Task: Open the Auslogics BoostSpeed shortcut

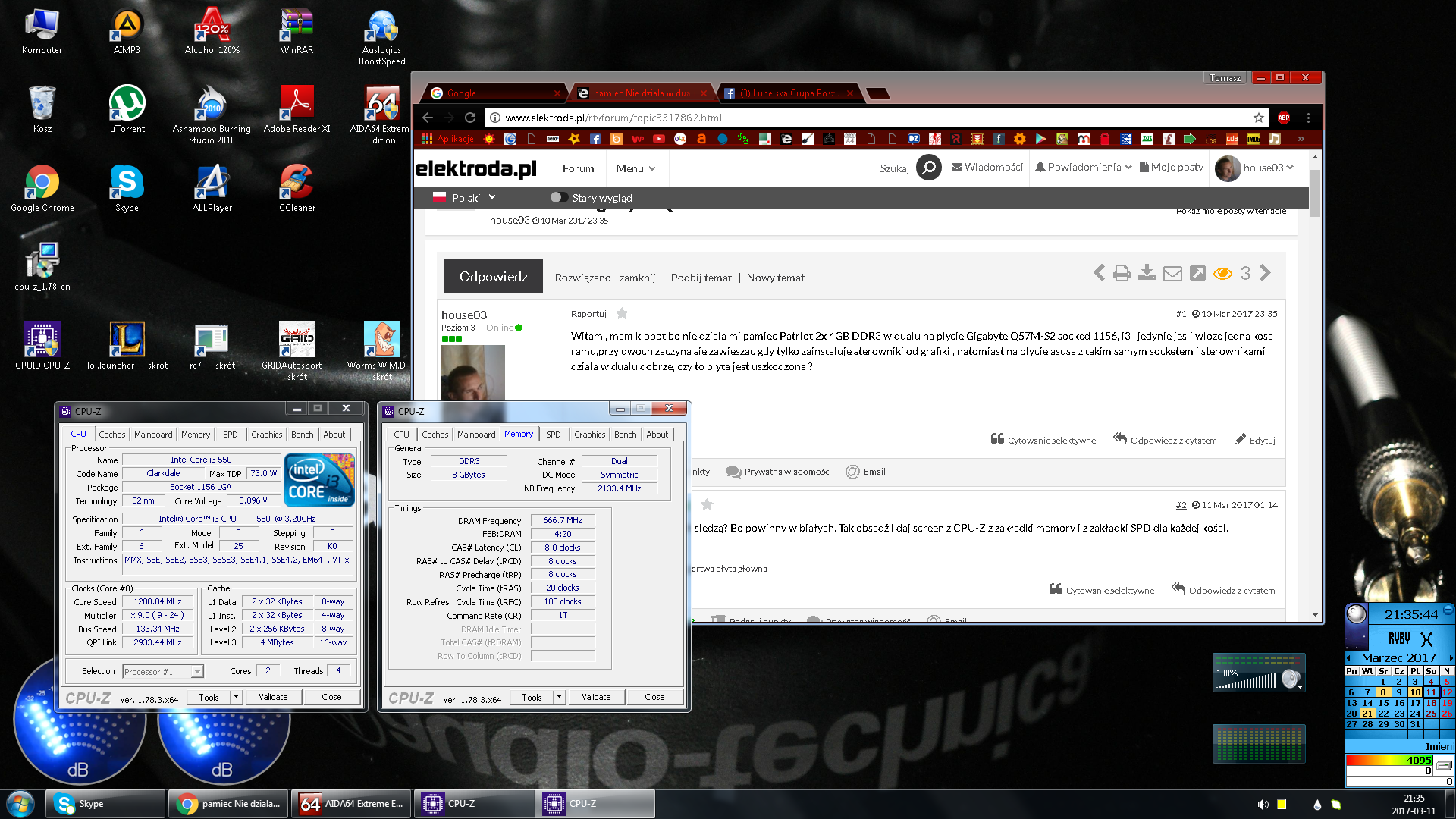Action: (x=382, y=37)
